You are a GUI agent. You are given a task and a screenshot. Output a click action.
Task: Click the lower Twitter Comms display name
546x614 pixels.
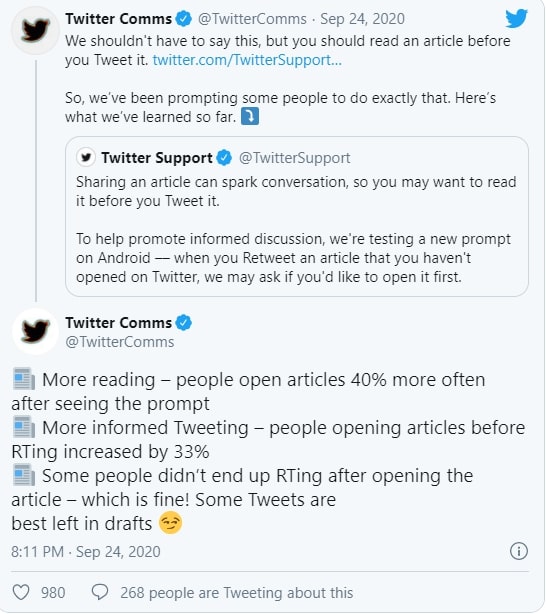(118, 323)
